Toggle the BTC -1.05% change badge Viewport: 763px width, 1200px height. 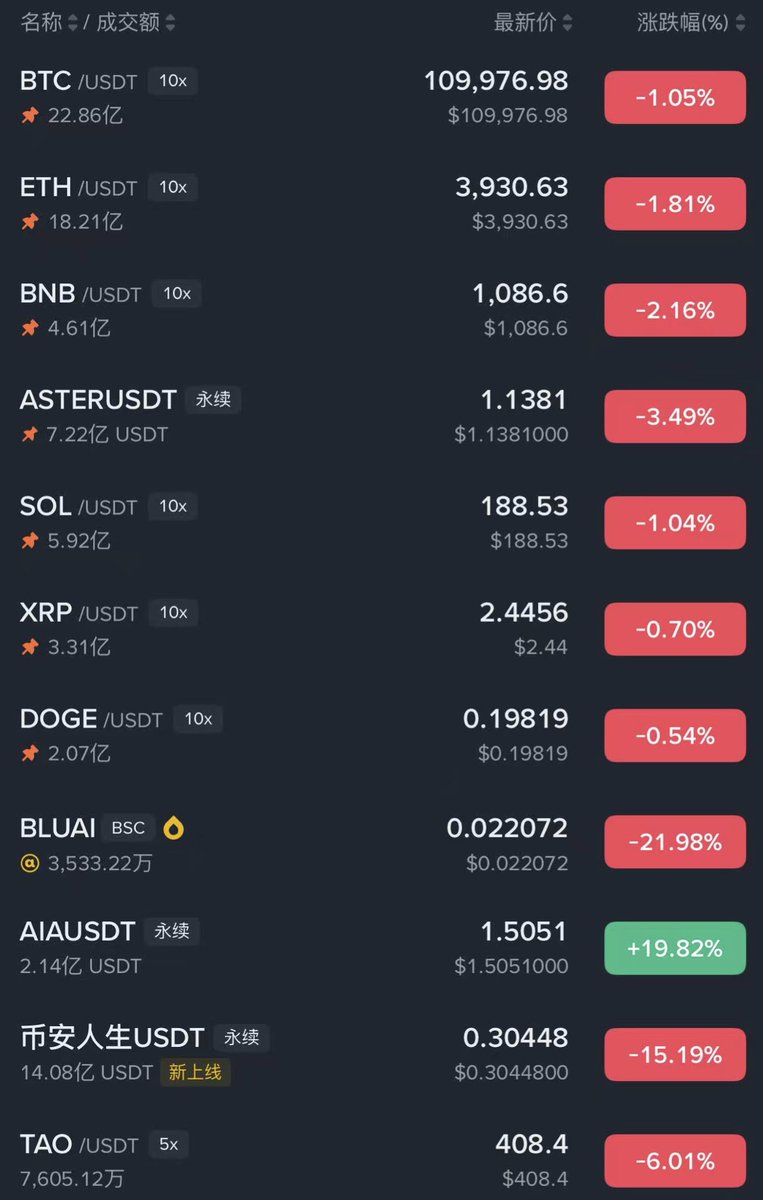click(x=674, y=98)
